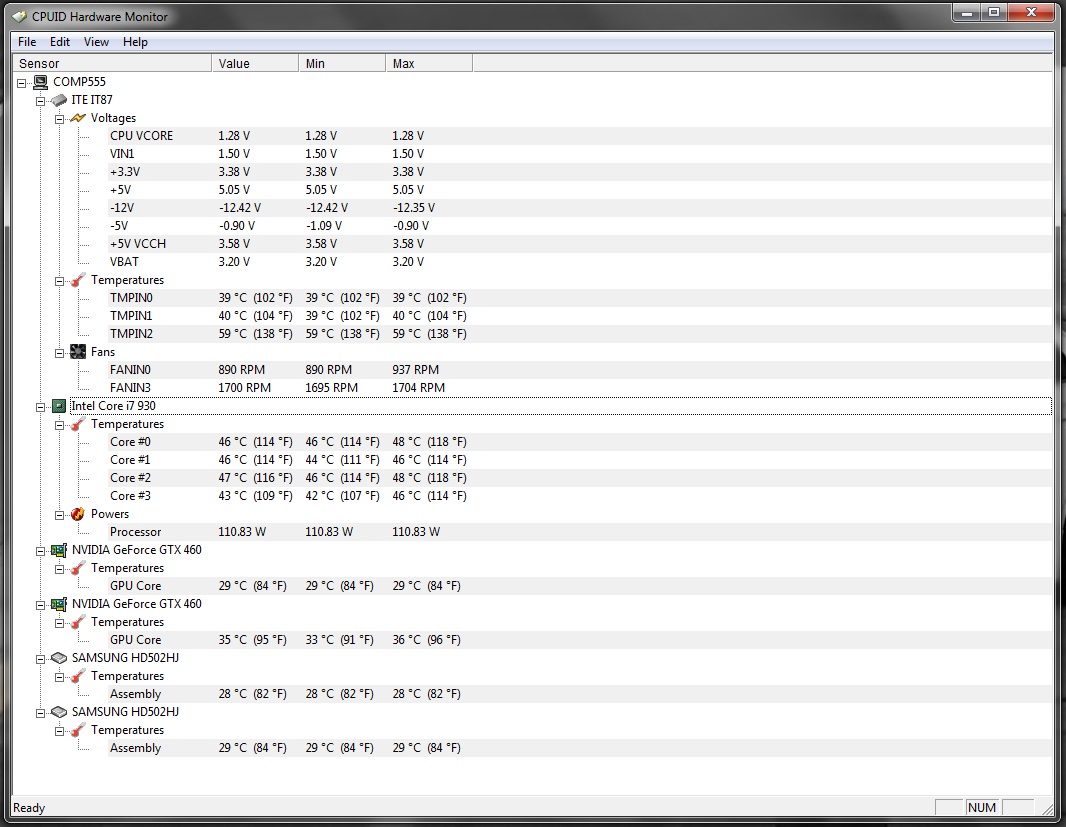Click the thermometer icon under ITE IT87

pos(78,280)
